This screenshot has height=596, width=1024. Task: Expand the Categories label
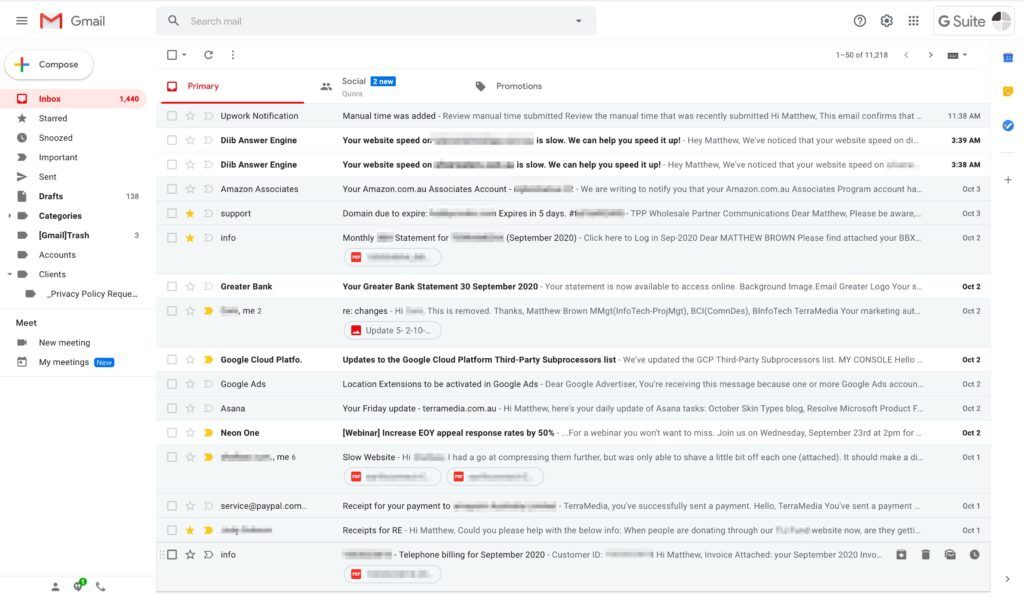tap(9, 216)
